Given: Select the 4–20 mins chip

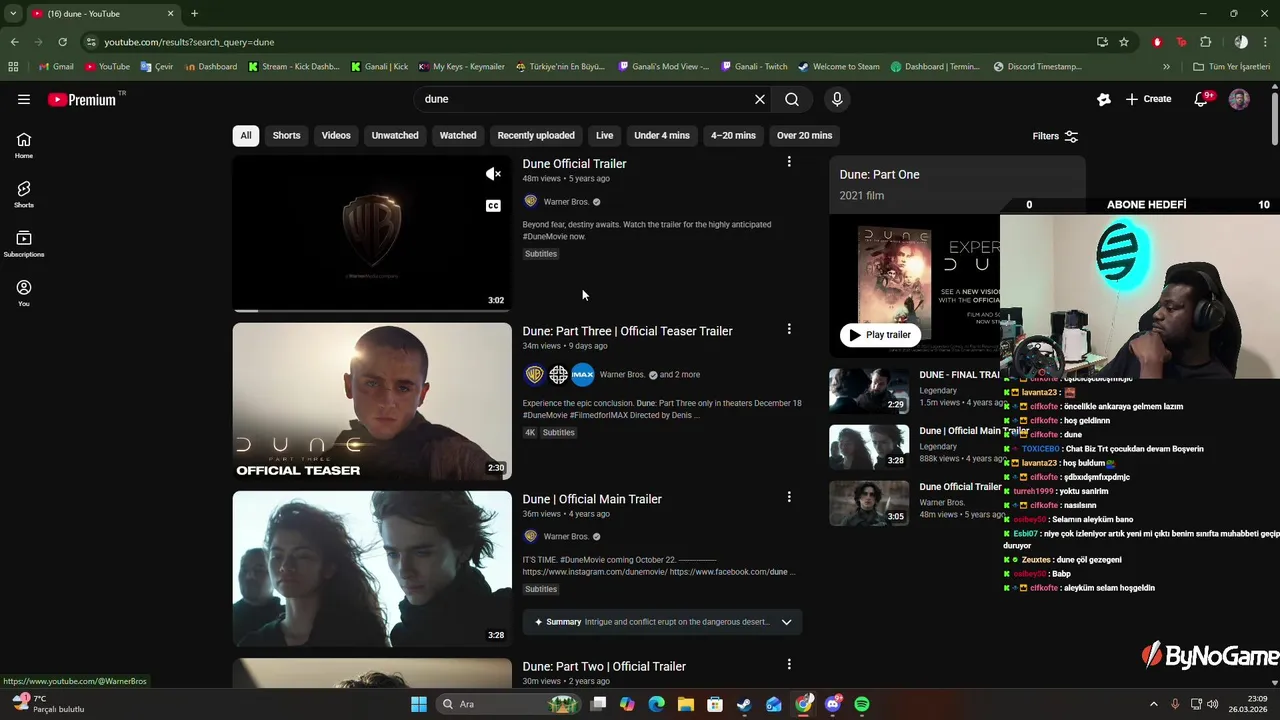Looking at the screenshot, I should coord(733,135).
